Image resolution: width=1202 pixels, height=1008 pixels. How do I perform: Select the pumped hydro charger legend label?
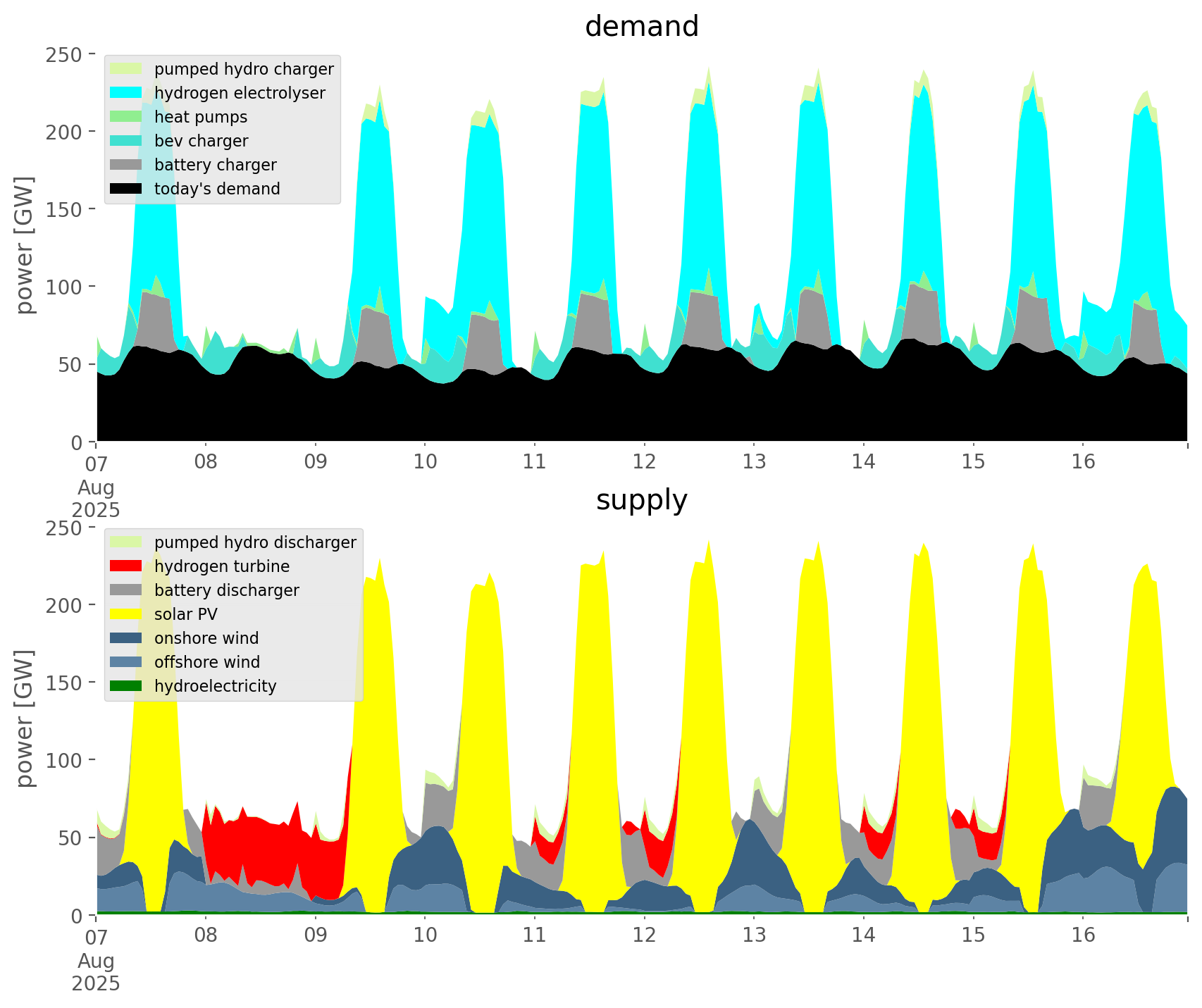click(244, 69)
